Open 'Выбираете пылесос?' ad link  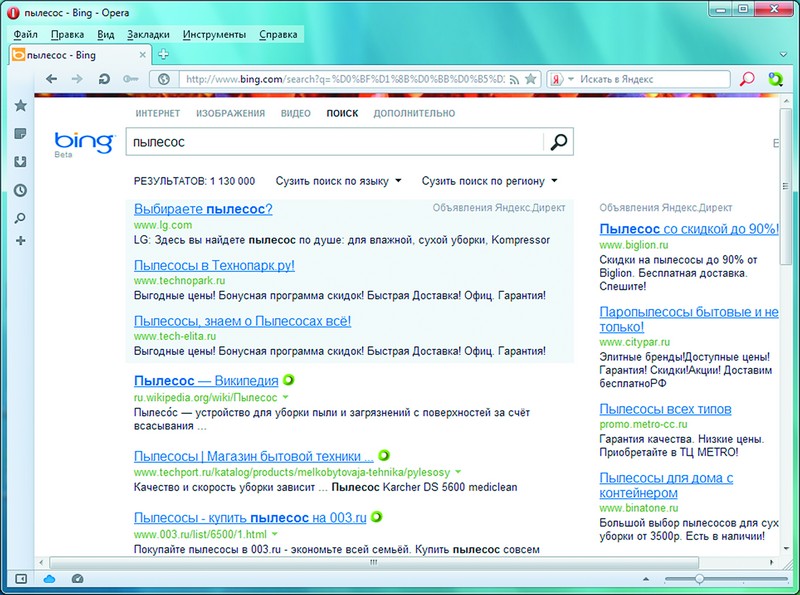tap(203, 209)
